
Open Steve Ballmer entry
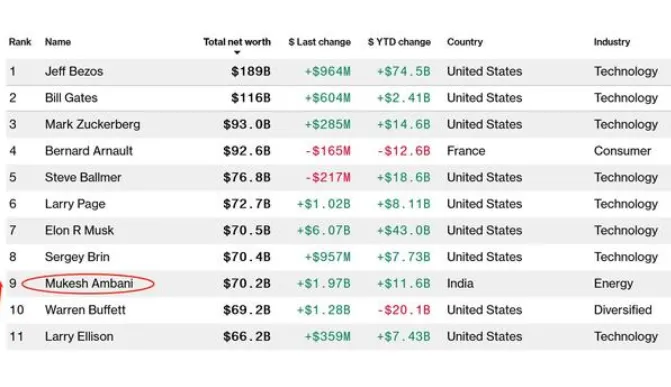(x=83, y=178)
